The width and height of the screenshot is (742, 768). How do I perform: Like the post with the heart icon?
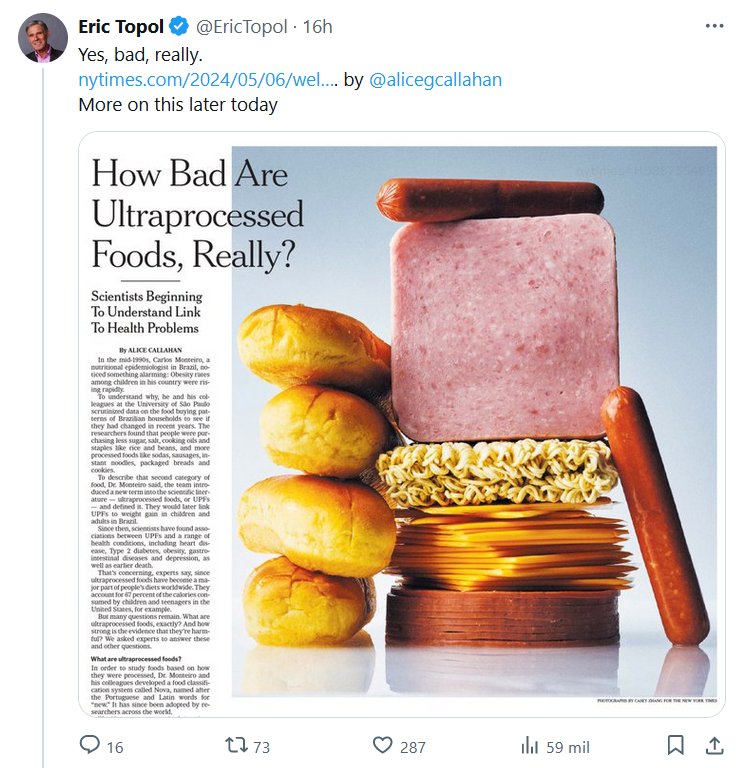point(381,745)
